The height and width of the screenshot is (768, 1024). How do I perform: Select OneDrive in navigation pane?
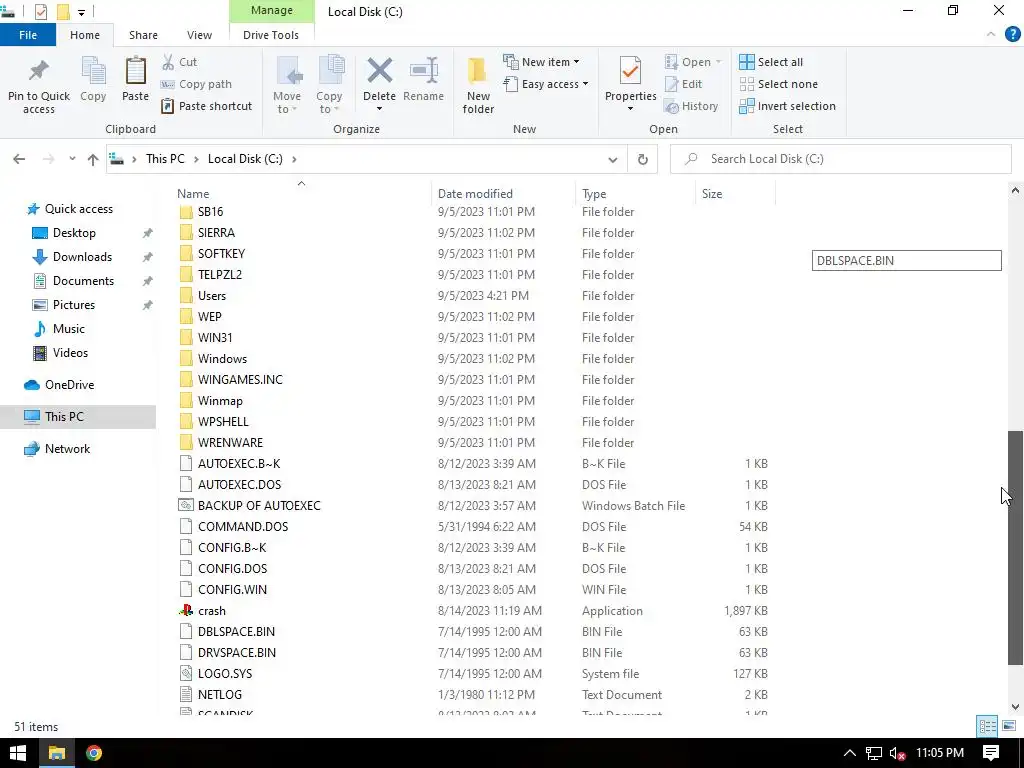coord(69,385)
